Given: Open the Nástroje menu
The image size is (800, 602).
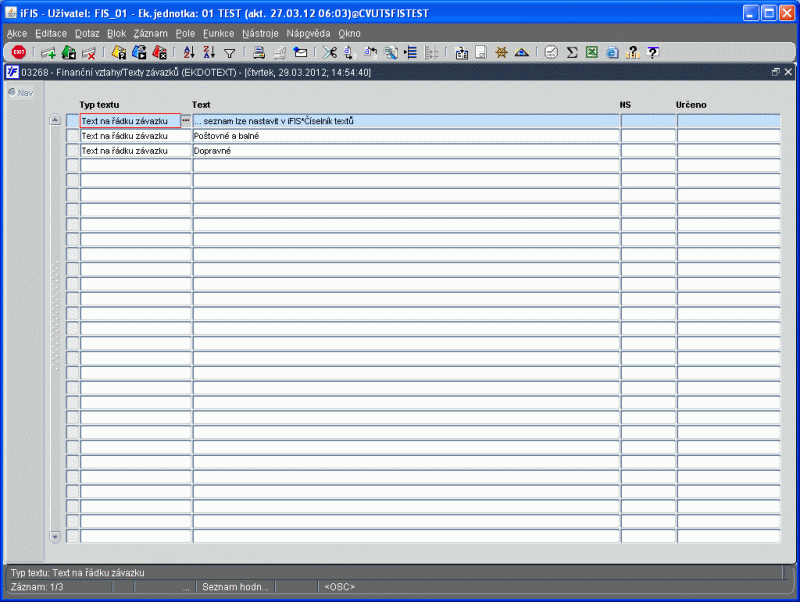Looking at the screenshot, I should coord(260,34).
